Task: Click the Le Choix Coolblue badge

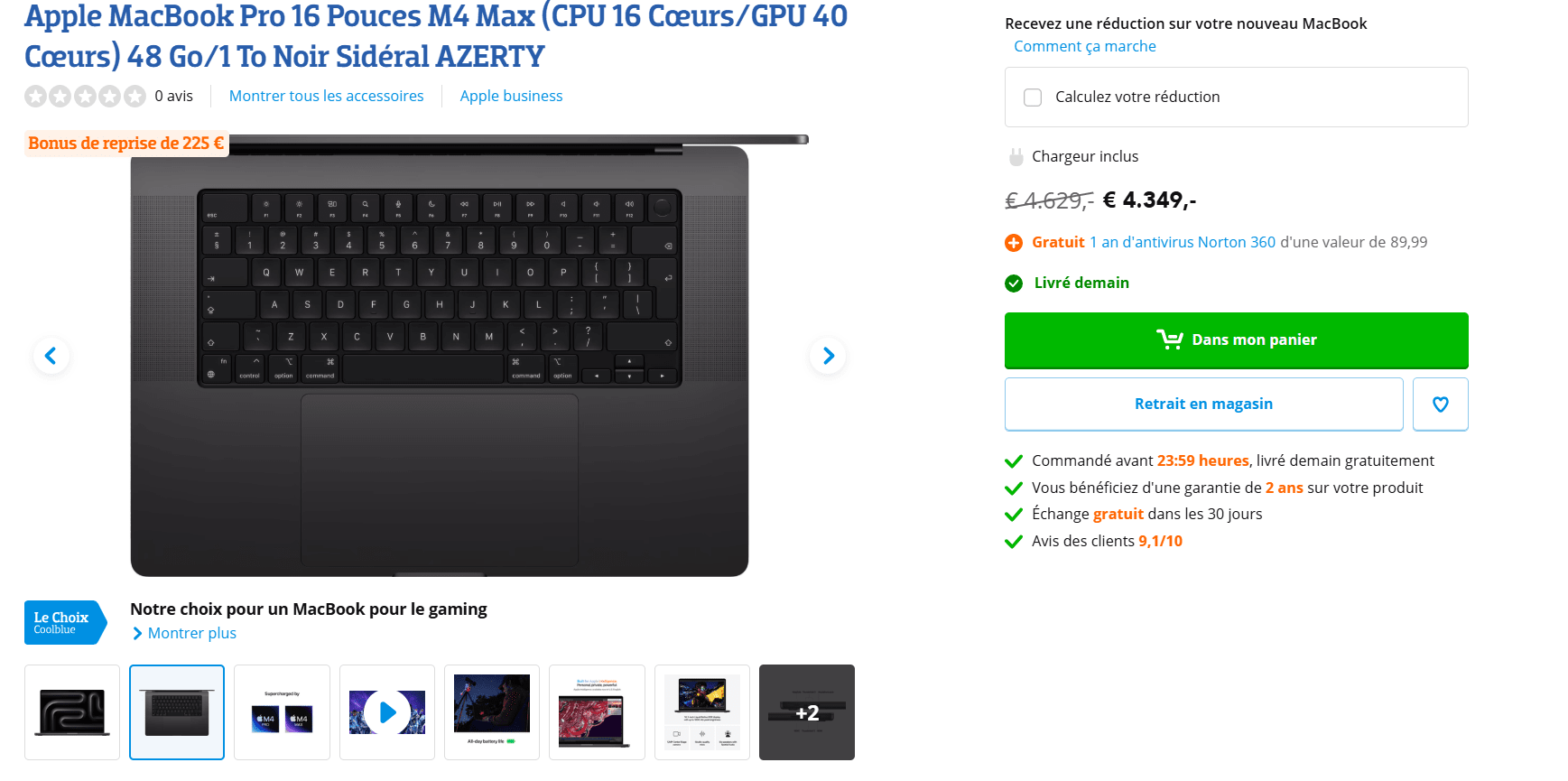Action: click(x=65, y=623)
